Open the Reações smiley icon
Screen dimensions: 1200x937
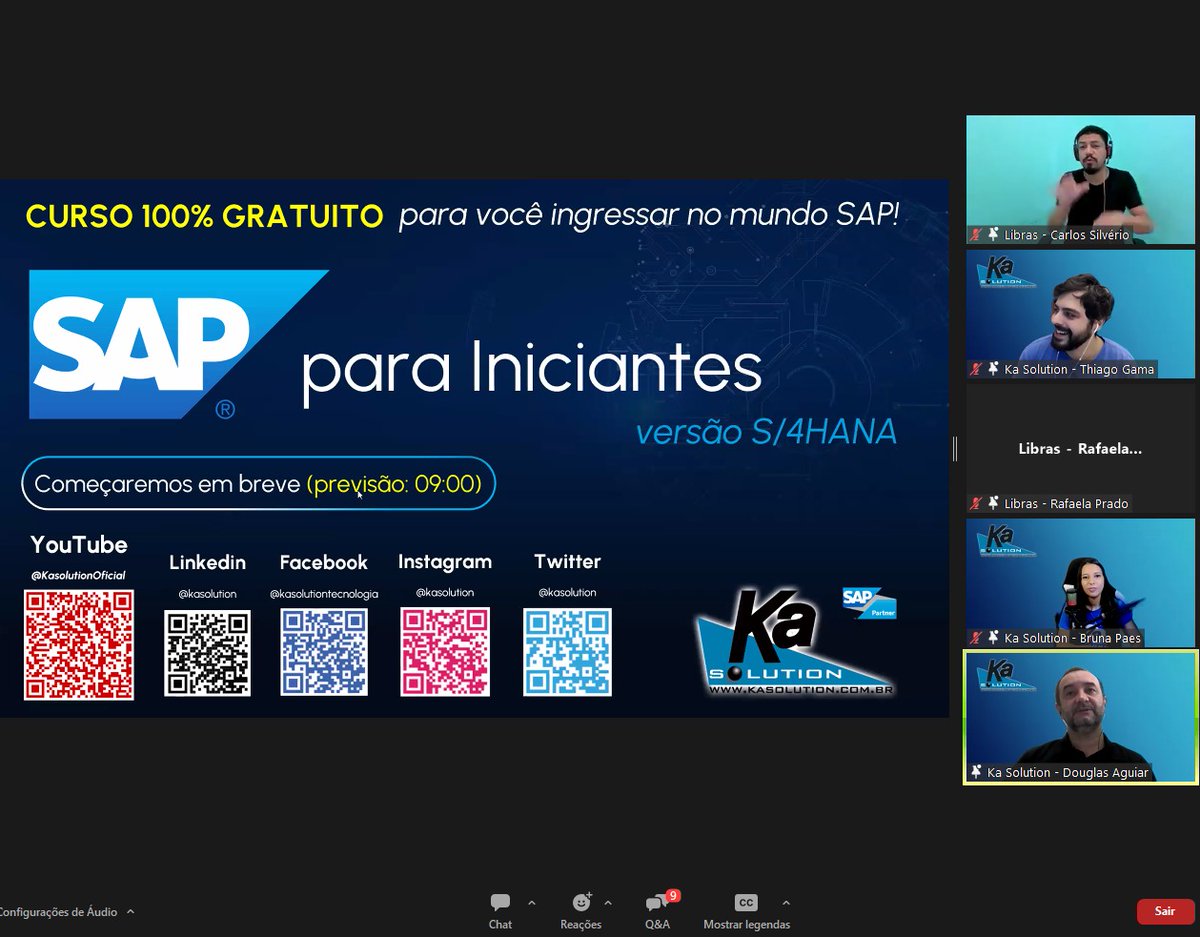(581, 902)
